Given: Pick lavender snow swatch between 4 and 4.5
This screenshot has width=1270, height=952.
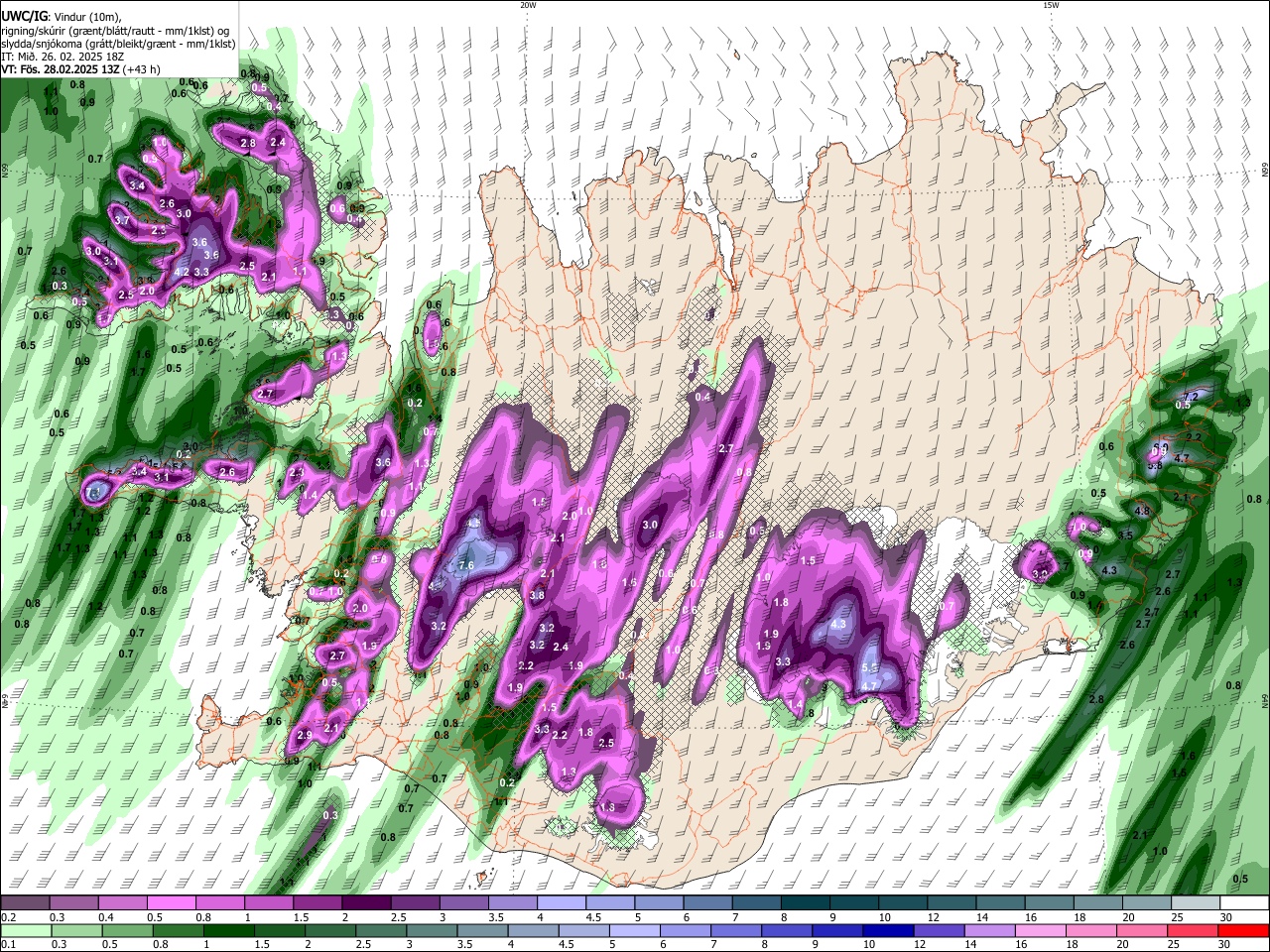Looking at the screenshot, I should 561,903.
